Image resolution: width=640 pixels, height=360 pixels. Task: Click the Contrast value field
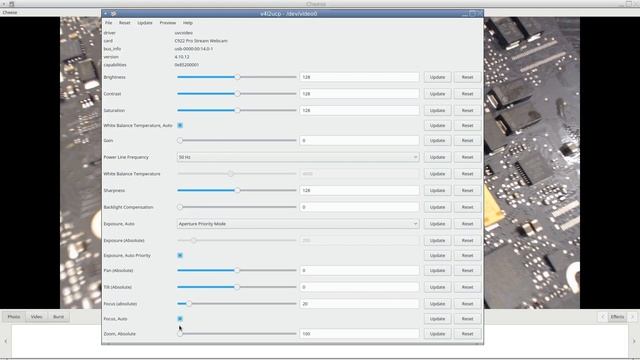[x=359, y=93]
